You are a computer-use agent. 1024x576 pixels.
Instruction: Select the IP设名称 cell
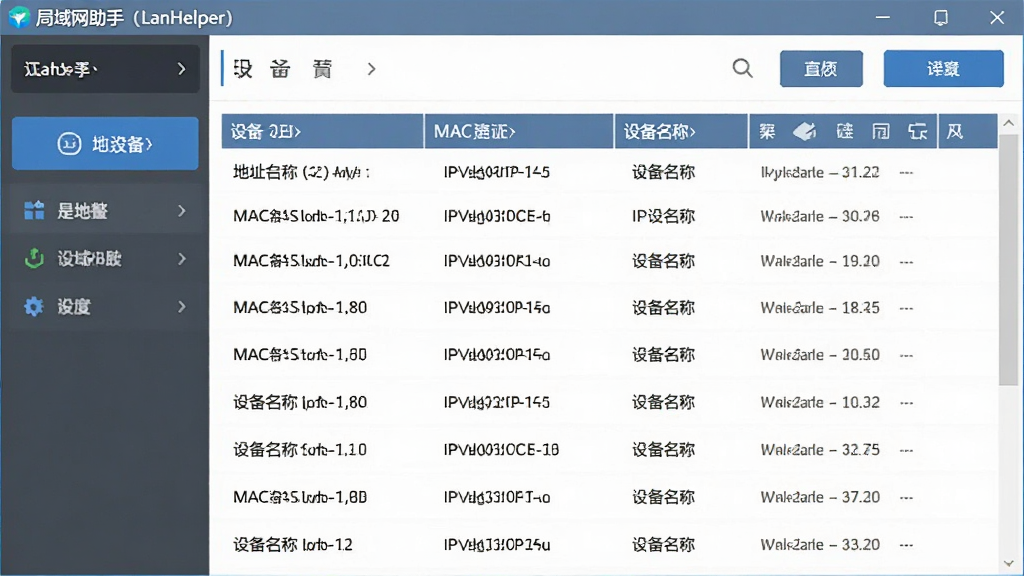pyautogui.click(x=664, y=216)
